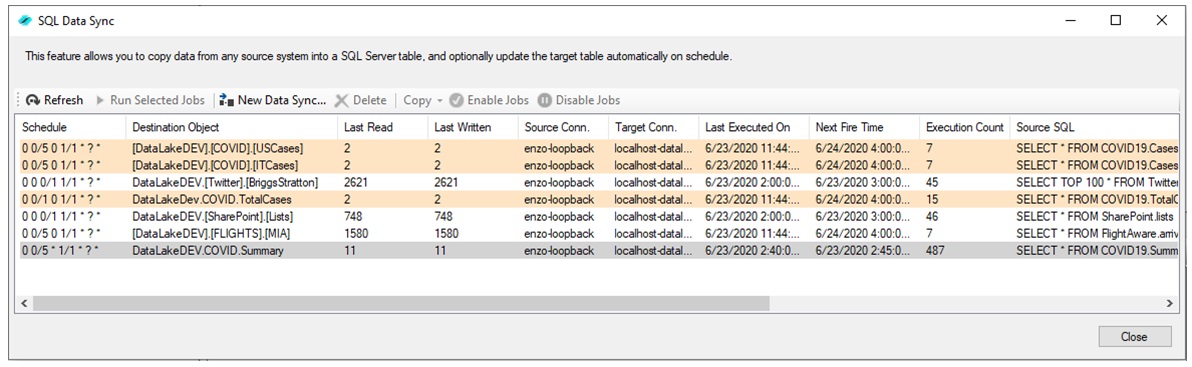Open the Copy dropdown arrow

439,101
